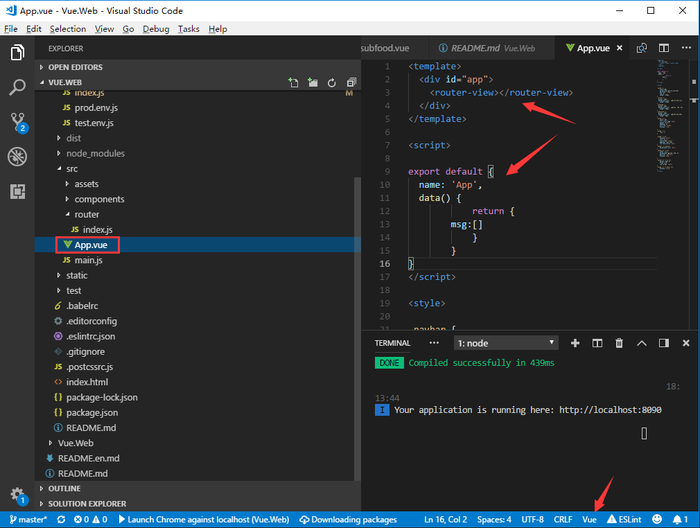
Task: Open the terminal panel ellipsis menu
Action: 434,343
